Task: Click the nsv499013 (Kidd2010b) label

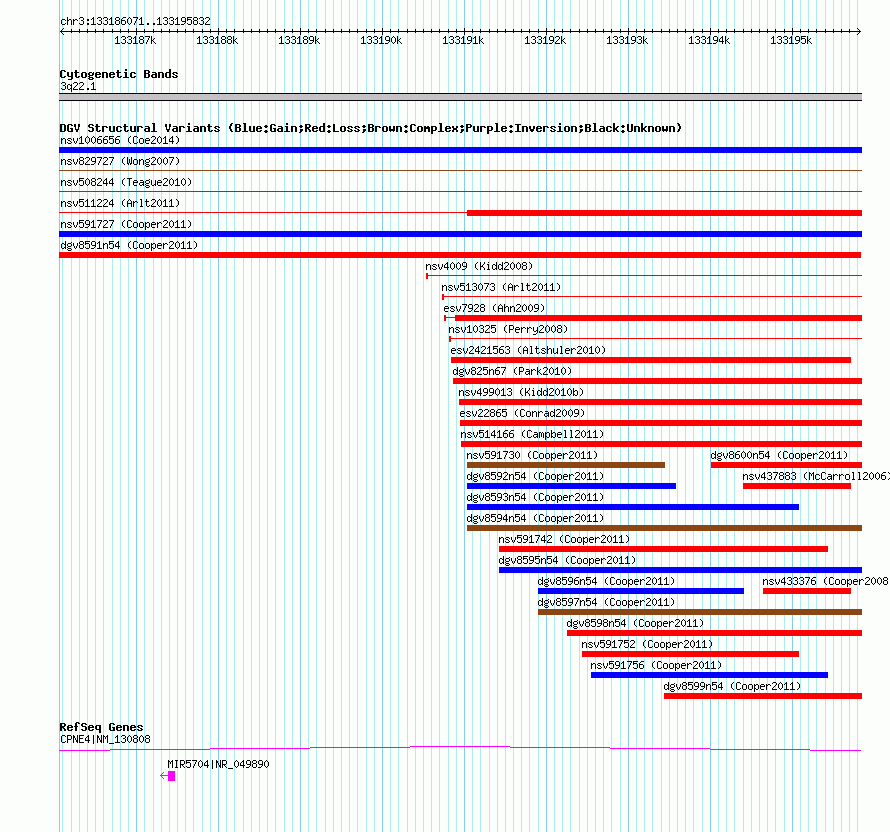Action: coord(521,392)
